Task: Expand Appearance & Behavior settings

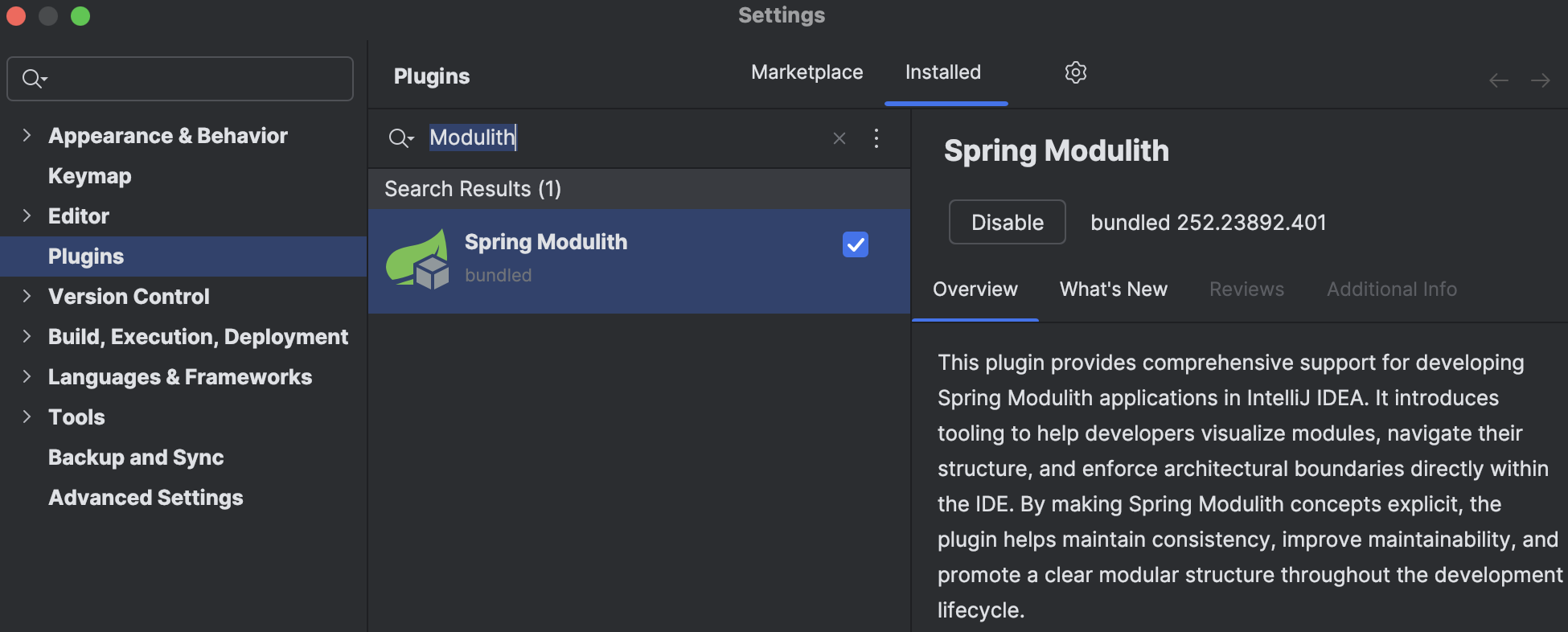Action: (x=27, y=135)
